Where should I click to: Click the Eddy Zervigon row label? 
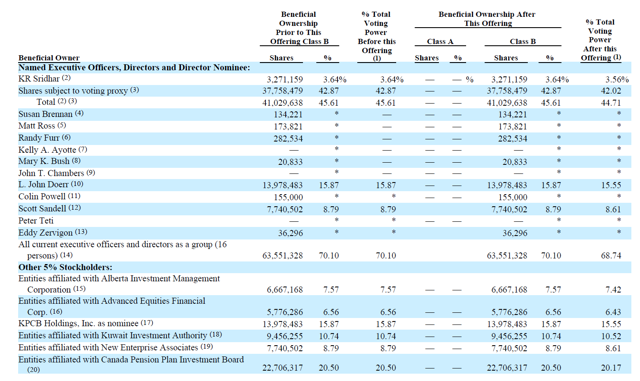(x=45, y=233)
